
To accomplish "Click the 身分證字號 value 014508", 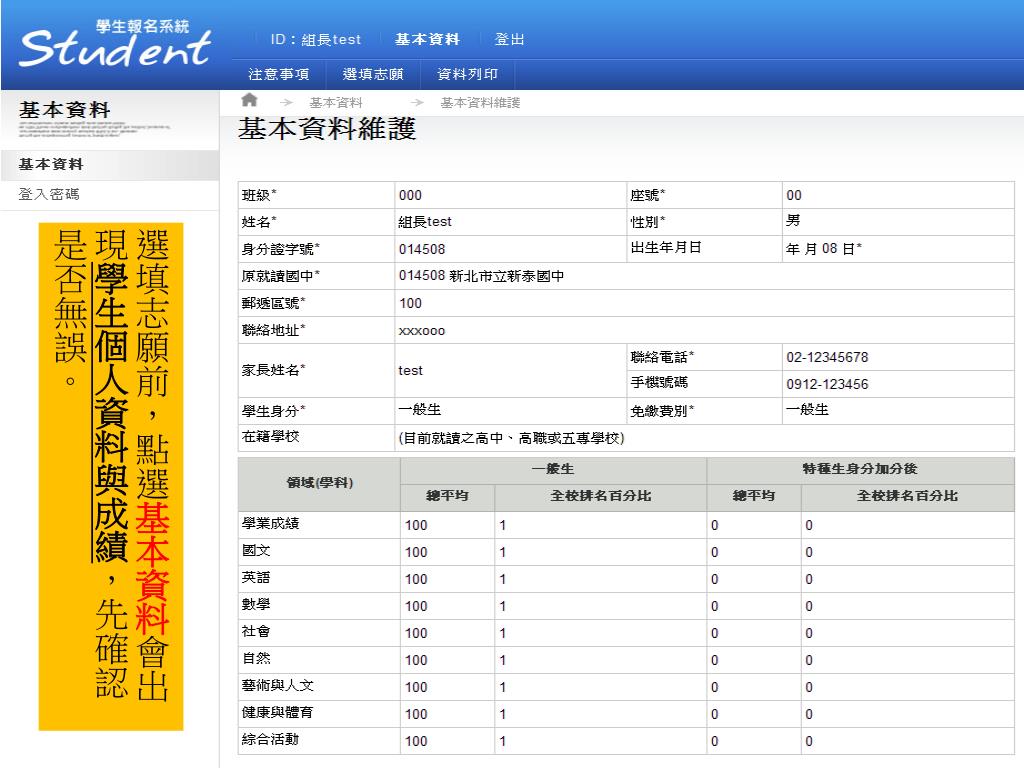I will tap(422, 249).
